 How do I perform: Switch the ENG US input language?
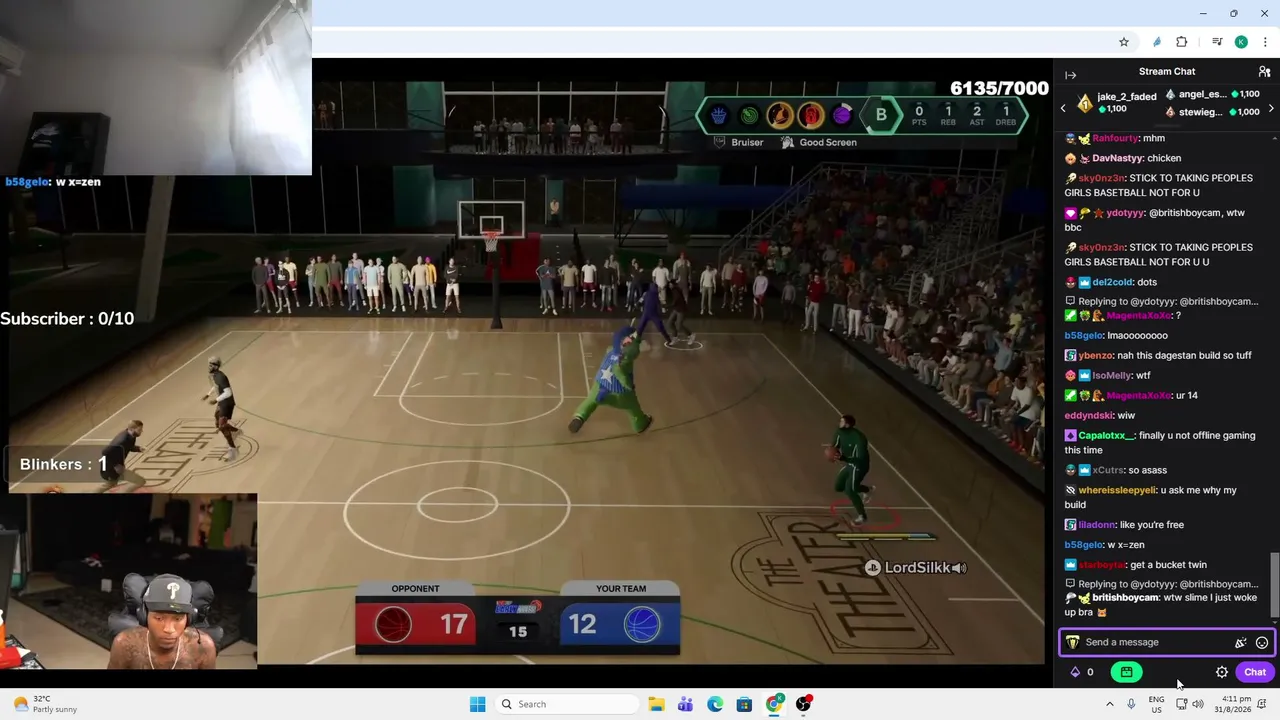click(x=1156, y=704)
